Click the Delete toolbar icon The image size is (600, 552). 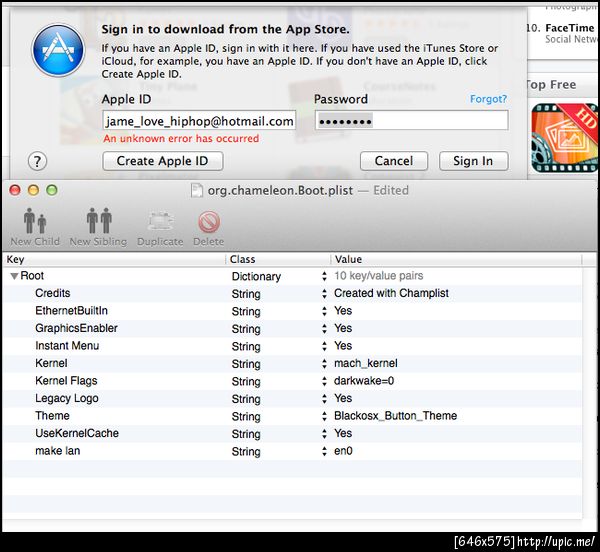pos(209,222)
